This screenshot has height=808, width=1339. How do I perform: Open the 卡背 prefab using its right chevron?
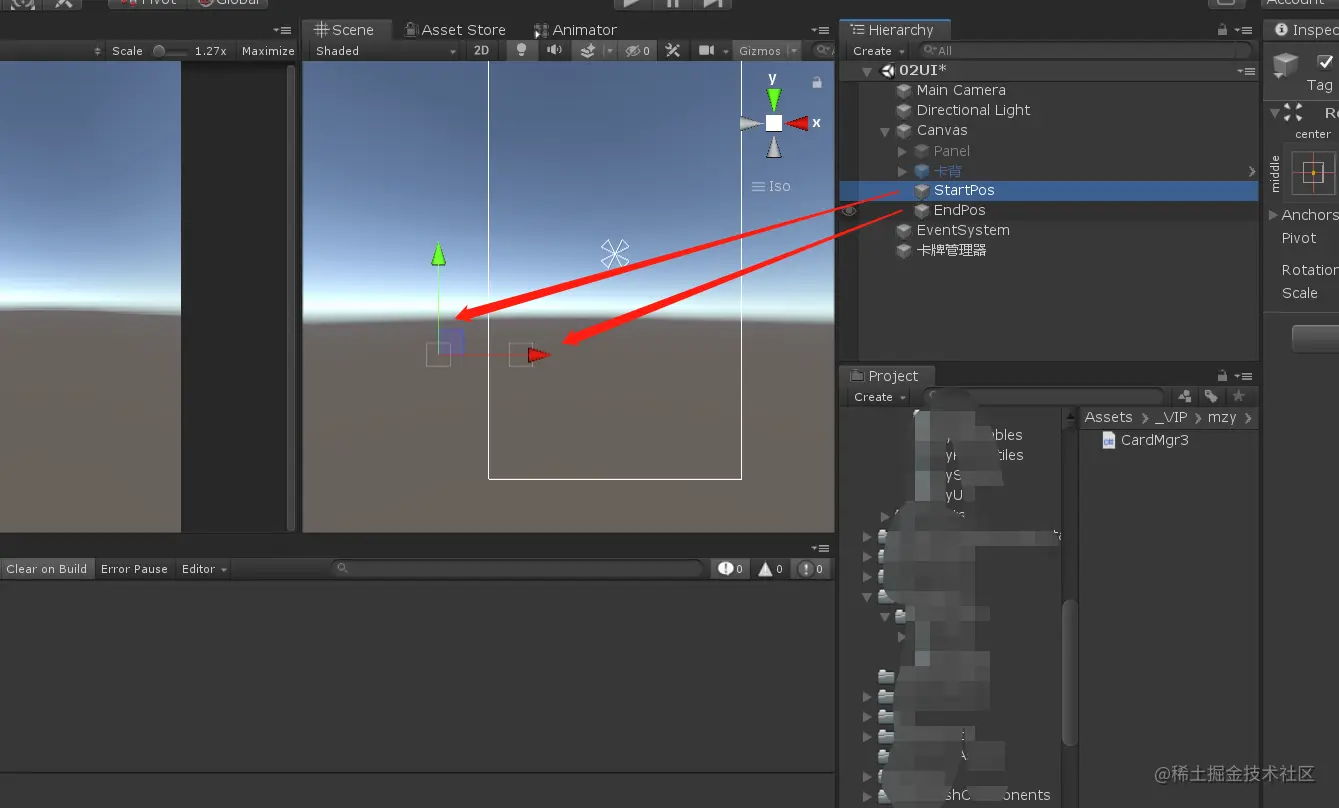[1252, 171]
